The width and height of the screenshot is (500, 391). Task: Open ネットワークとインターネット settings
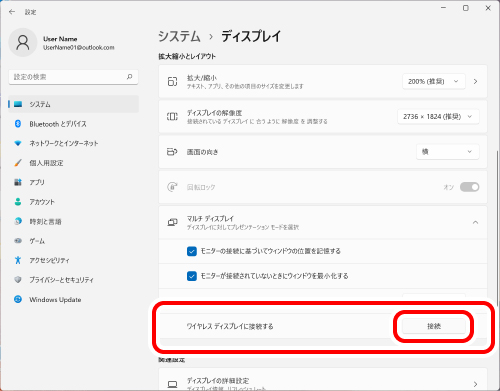pyautogui.click(x=73, y=143)
